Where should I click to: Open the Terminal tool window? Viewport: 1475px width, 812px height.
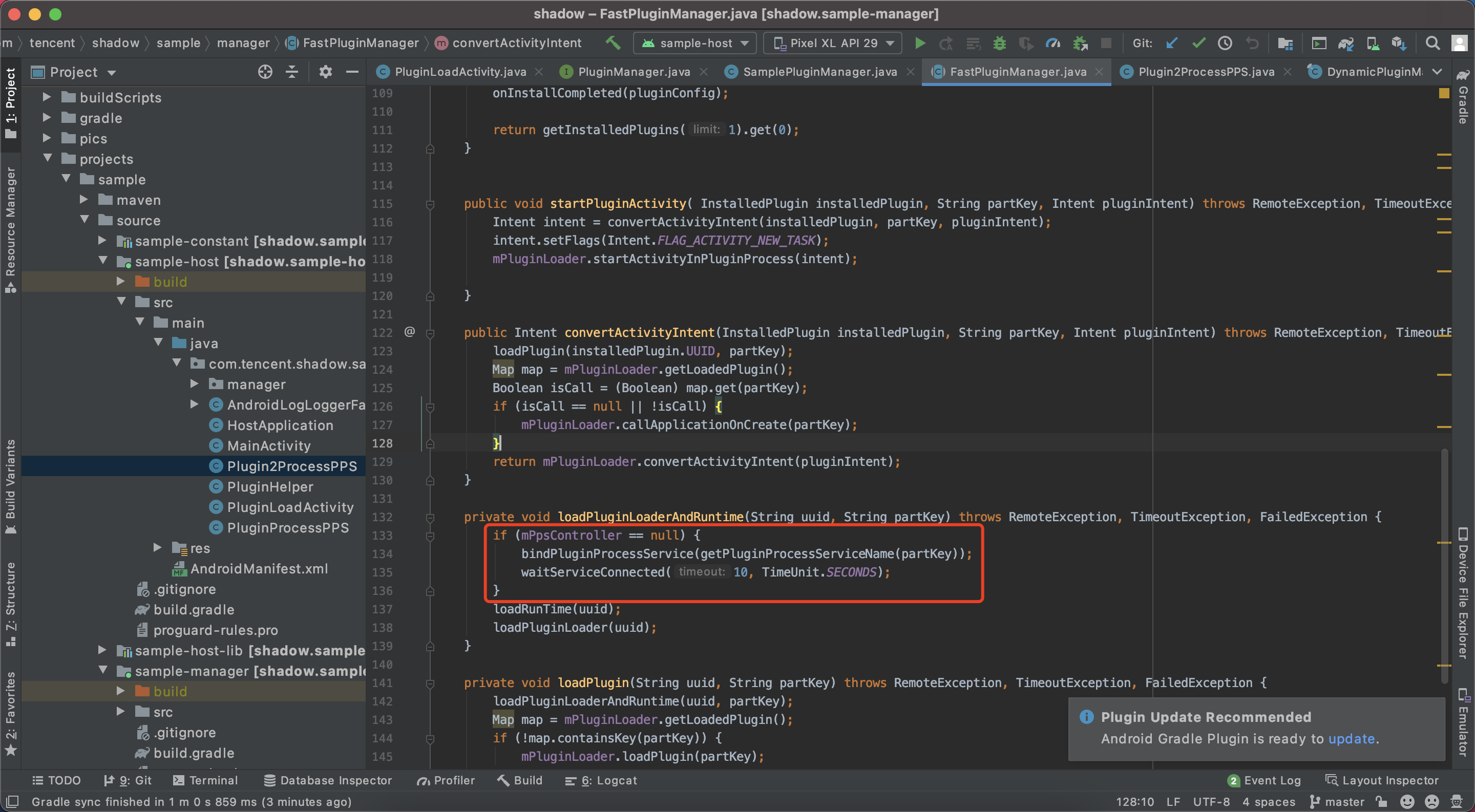[x=205, y=781]
